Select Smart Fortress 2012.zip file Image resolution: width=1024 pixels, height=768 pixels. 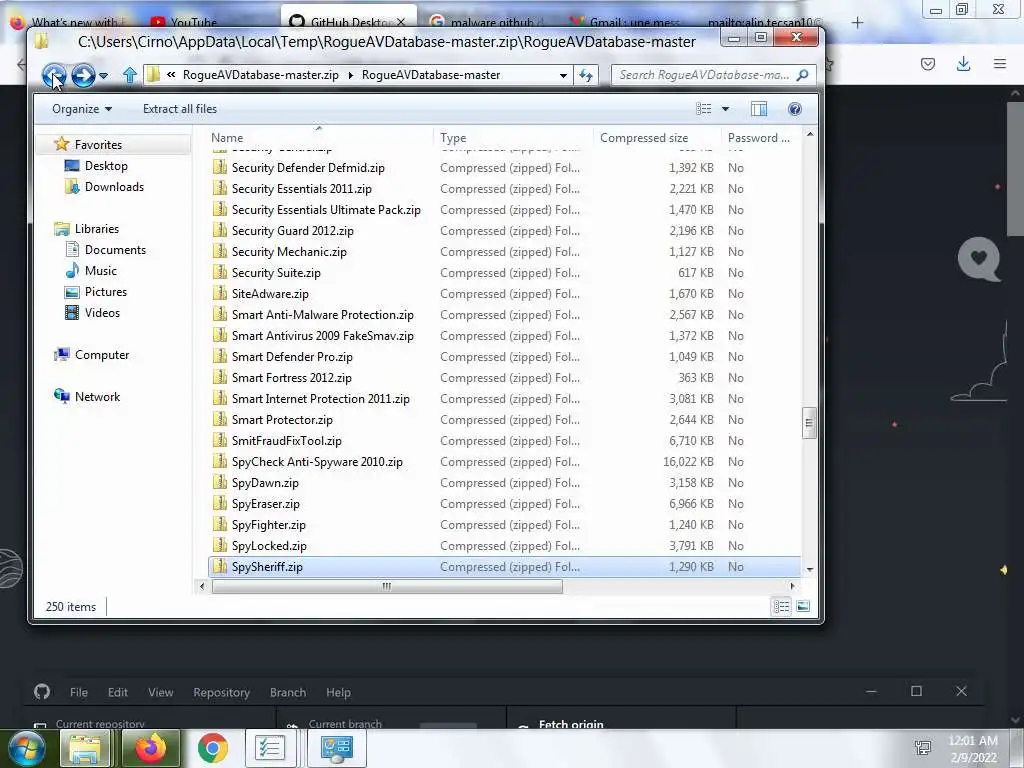pos(291,377)
